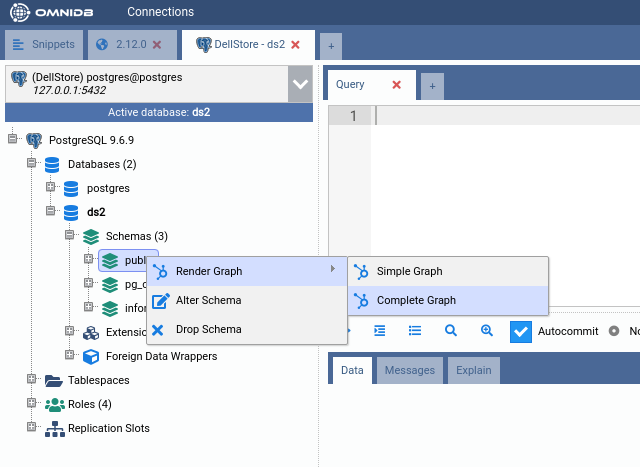The image size is (640, 467).
Task: Click the Extensions cubes icon
Action: point(91,333)
